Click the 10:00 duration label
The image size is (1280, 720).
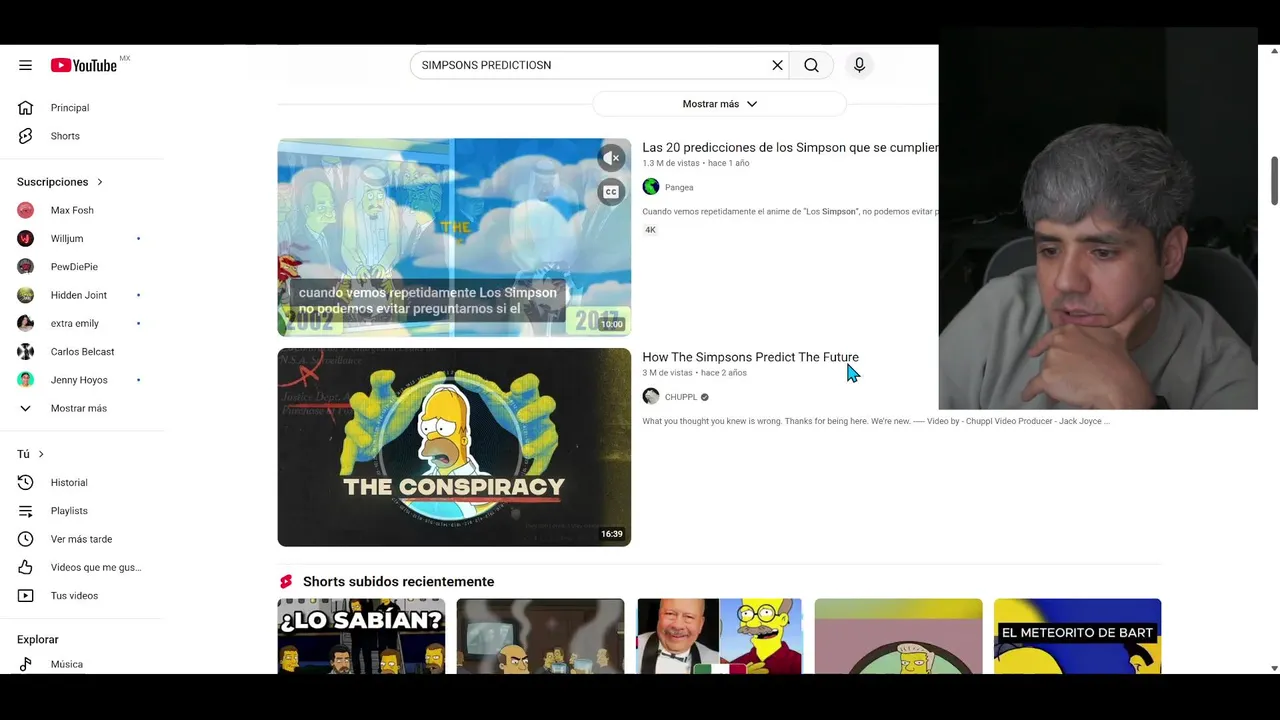612,324
